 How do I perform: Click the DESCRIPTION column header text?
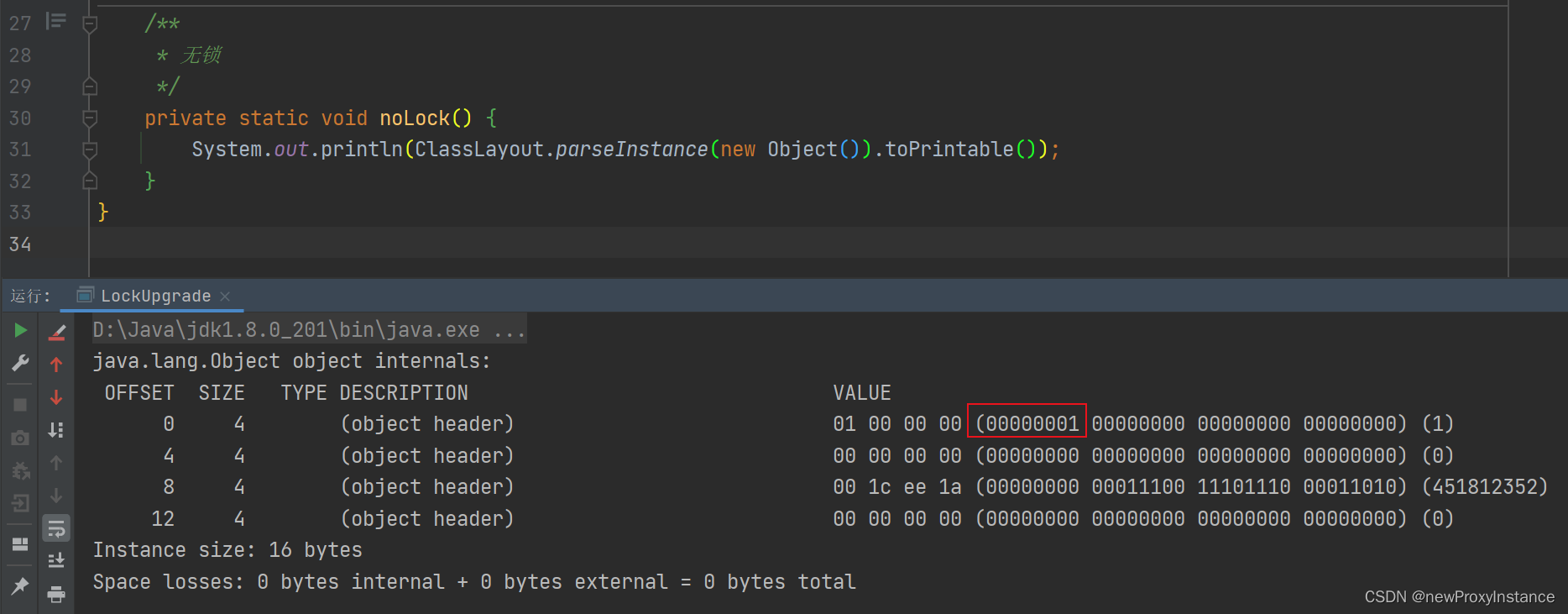pos(404,393)
